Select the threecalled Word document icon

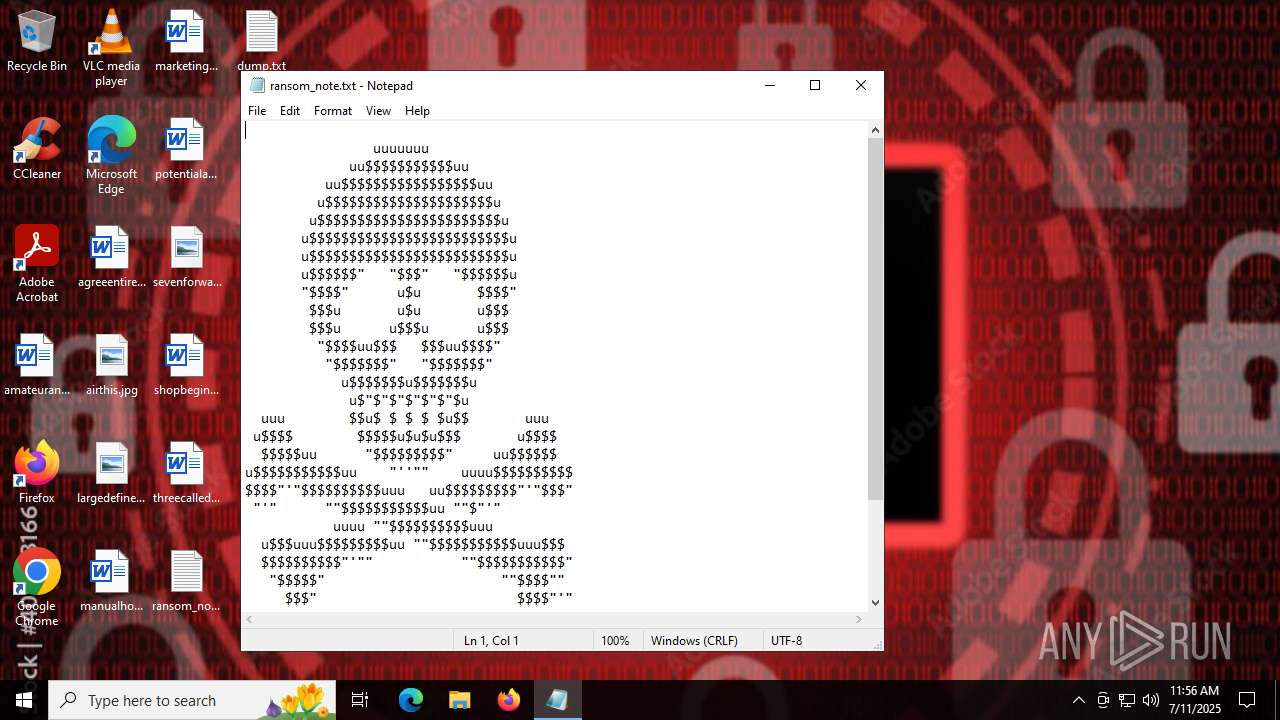click(x=186, y=474)
